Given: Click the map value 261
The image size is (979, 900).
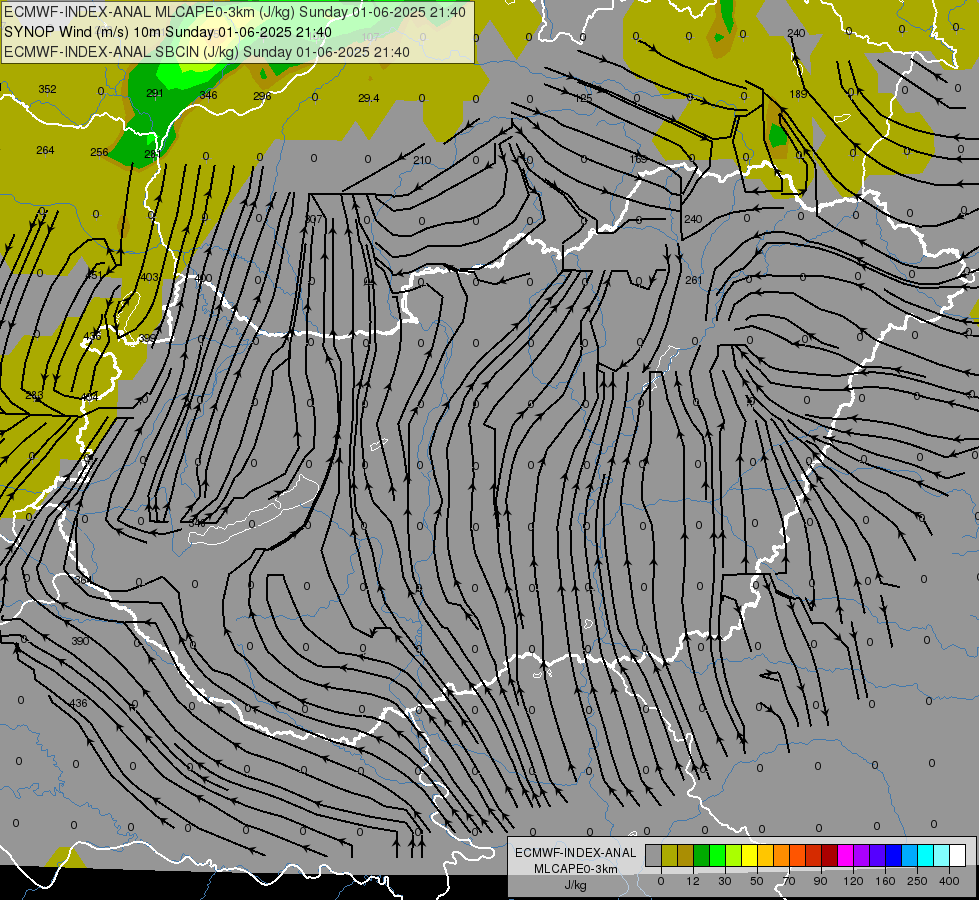Looking at the screenshot, I should click(694, 280).
